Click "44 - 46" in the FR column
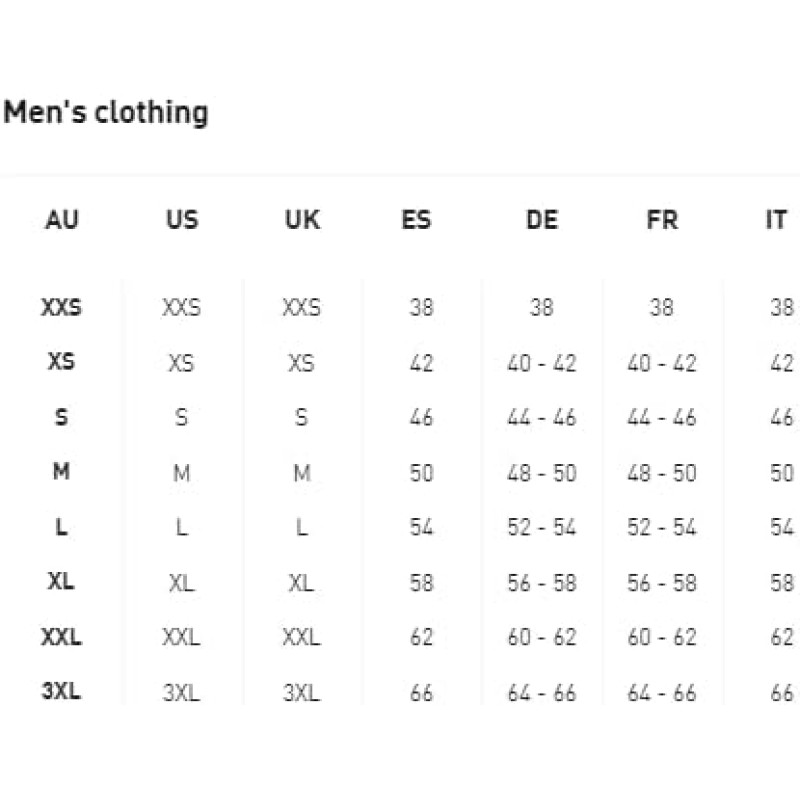The width and height of the screenshot is (800, 800). coord(662,417)
